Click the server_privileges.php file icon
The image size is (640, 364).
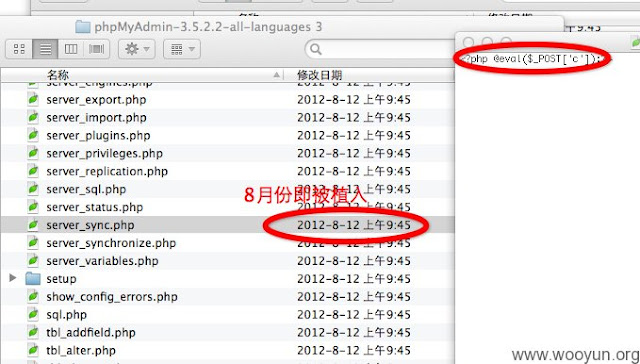33,153
